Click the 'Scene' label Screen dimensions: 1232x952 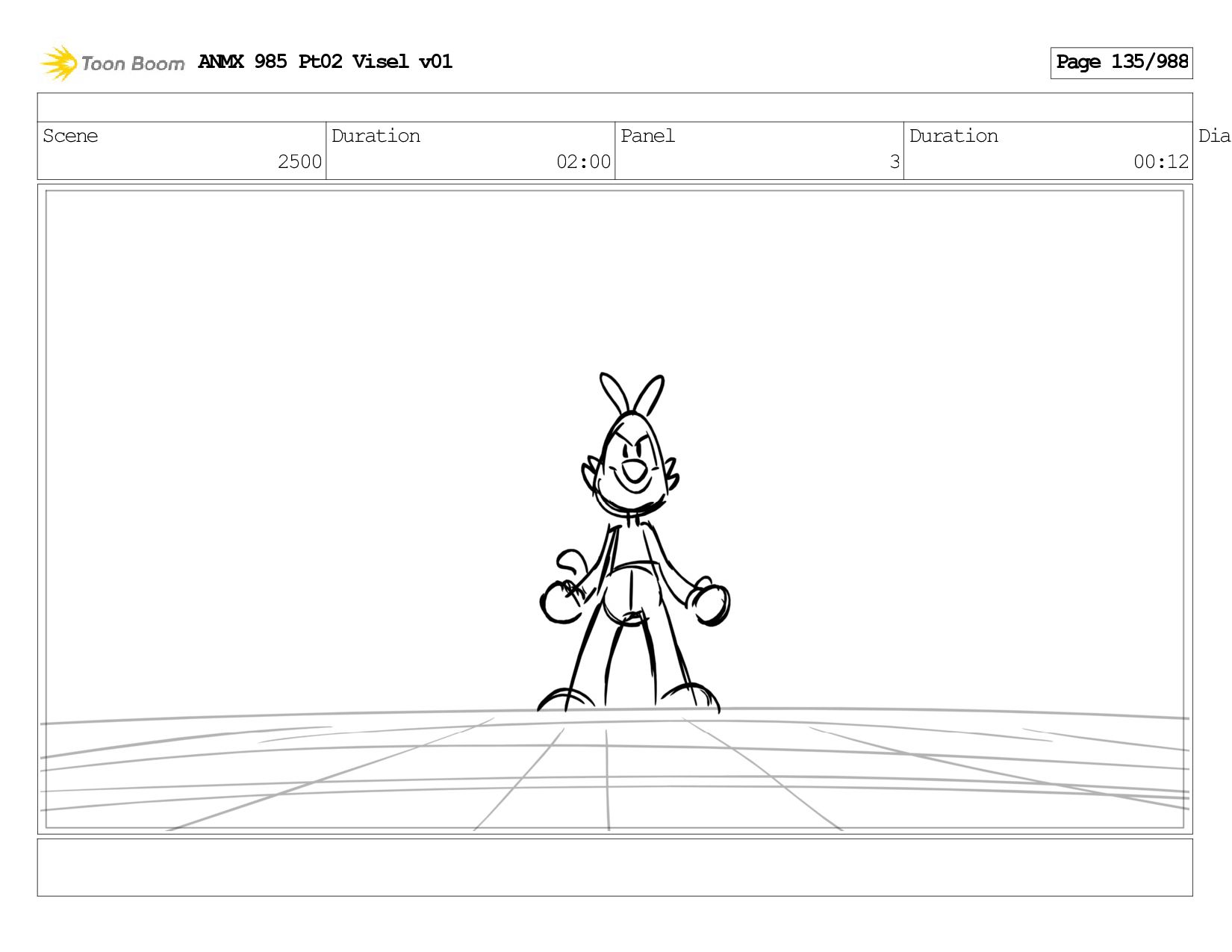coord(70,136)
